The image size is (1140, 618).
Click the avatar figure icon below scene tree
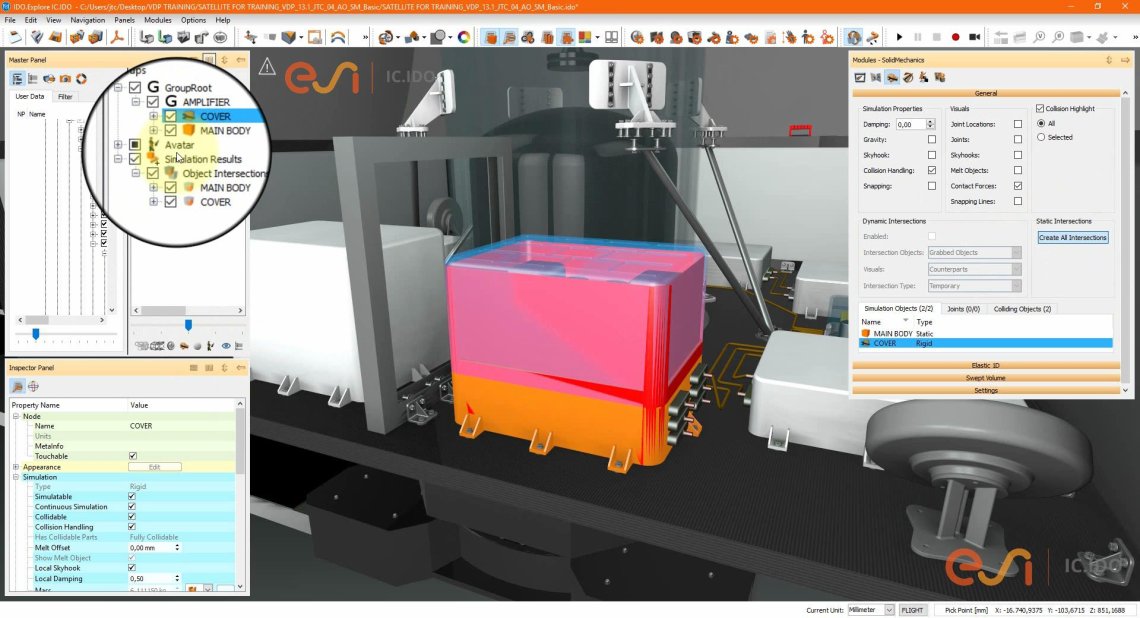(x=211, y=346)
